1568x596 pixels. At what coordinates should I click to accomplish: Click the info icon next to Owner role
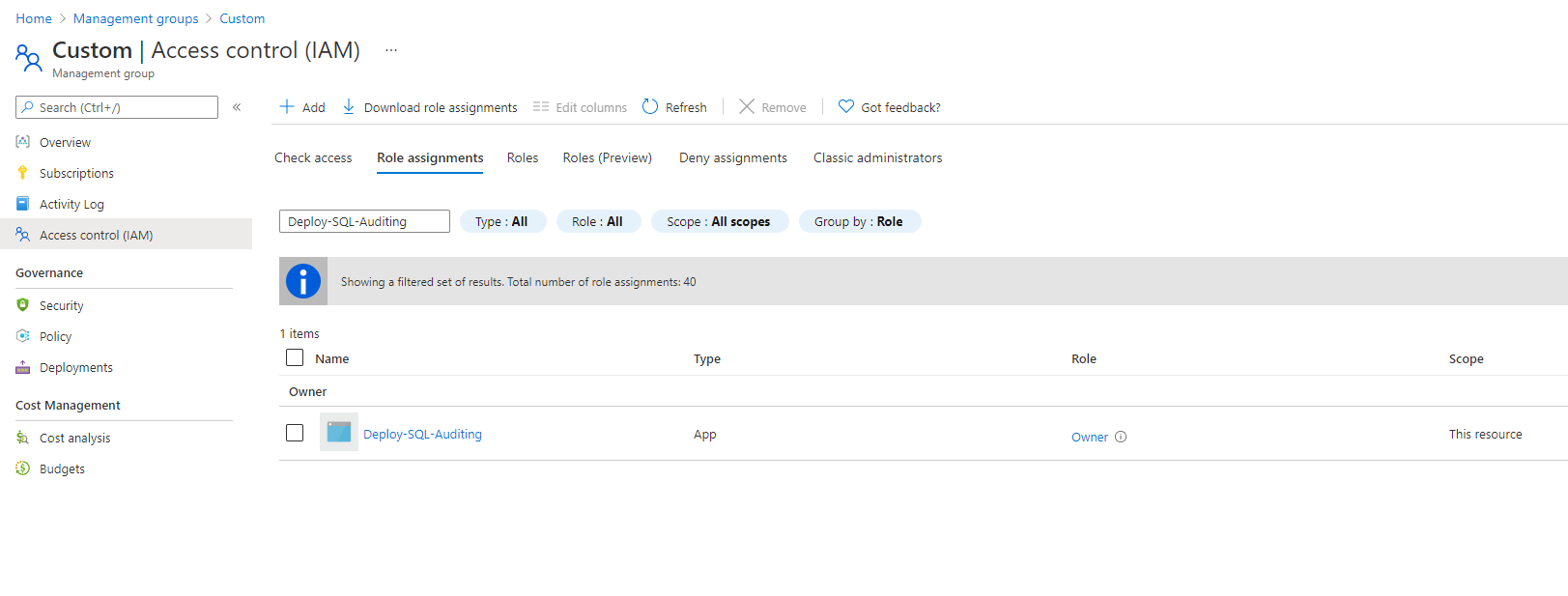tap(1121, 437)
